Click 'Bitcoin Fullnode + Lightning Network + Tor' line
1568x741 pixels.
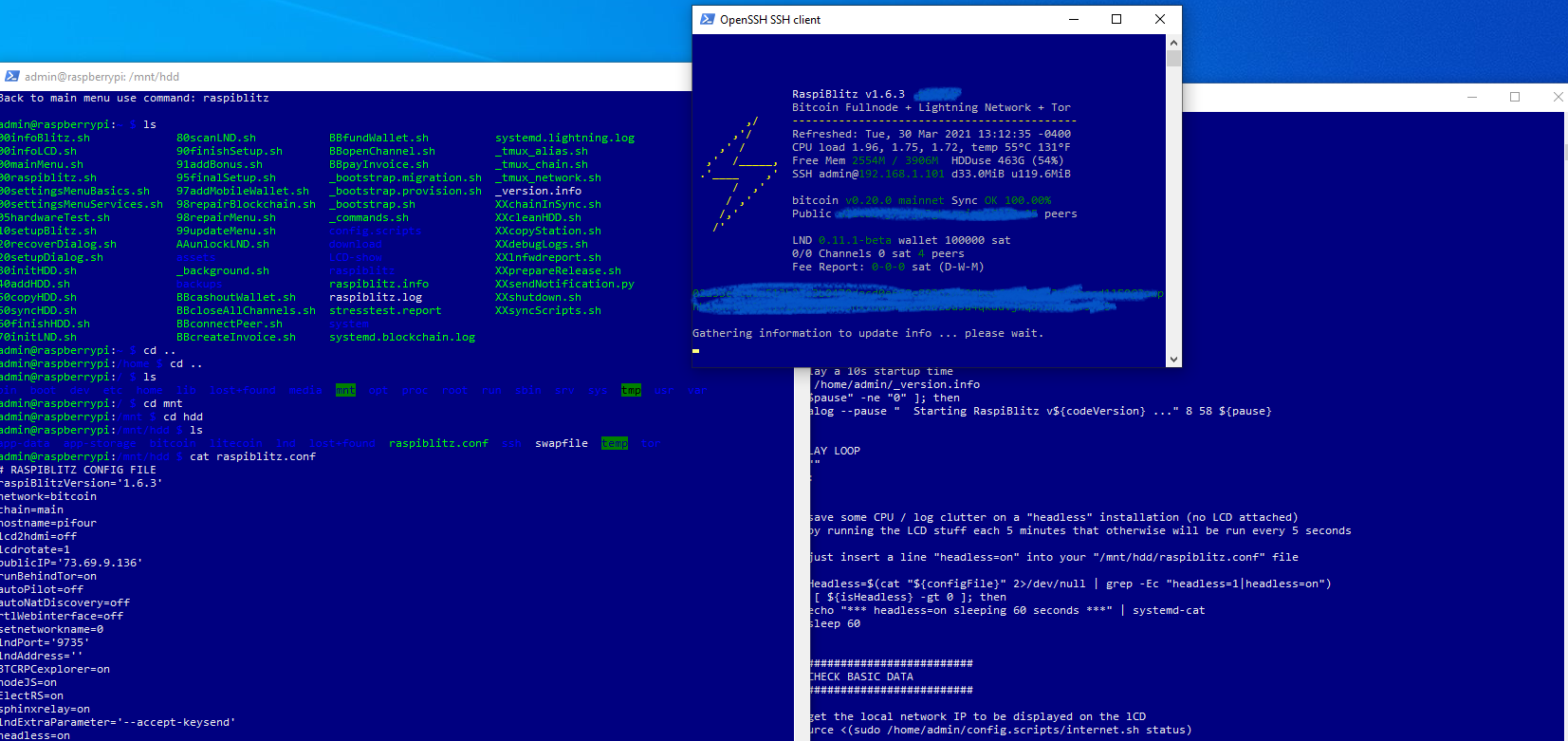click(932, 107)
